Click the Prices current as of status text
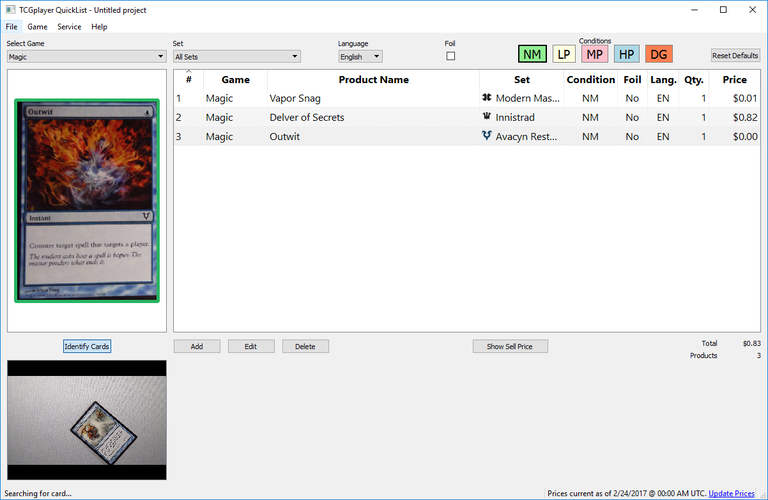Viewport: 768px width, 500px height. tap(626, 493)
